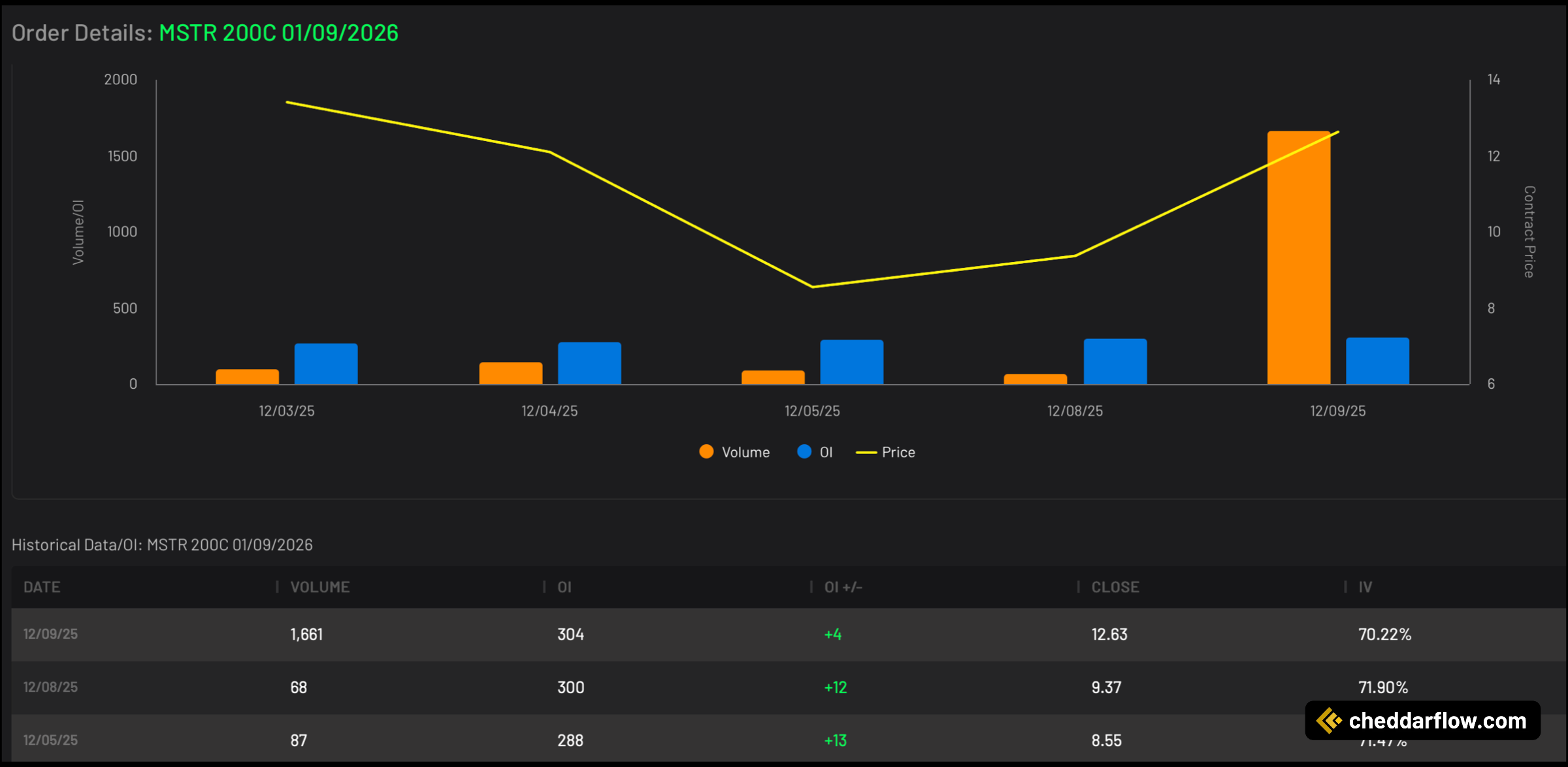Select the 12/05/25 date cell in the table
The image size is (1568, 767).
50,740
